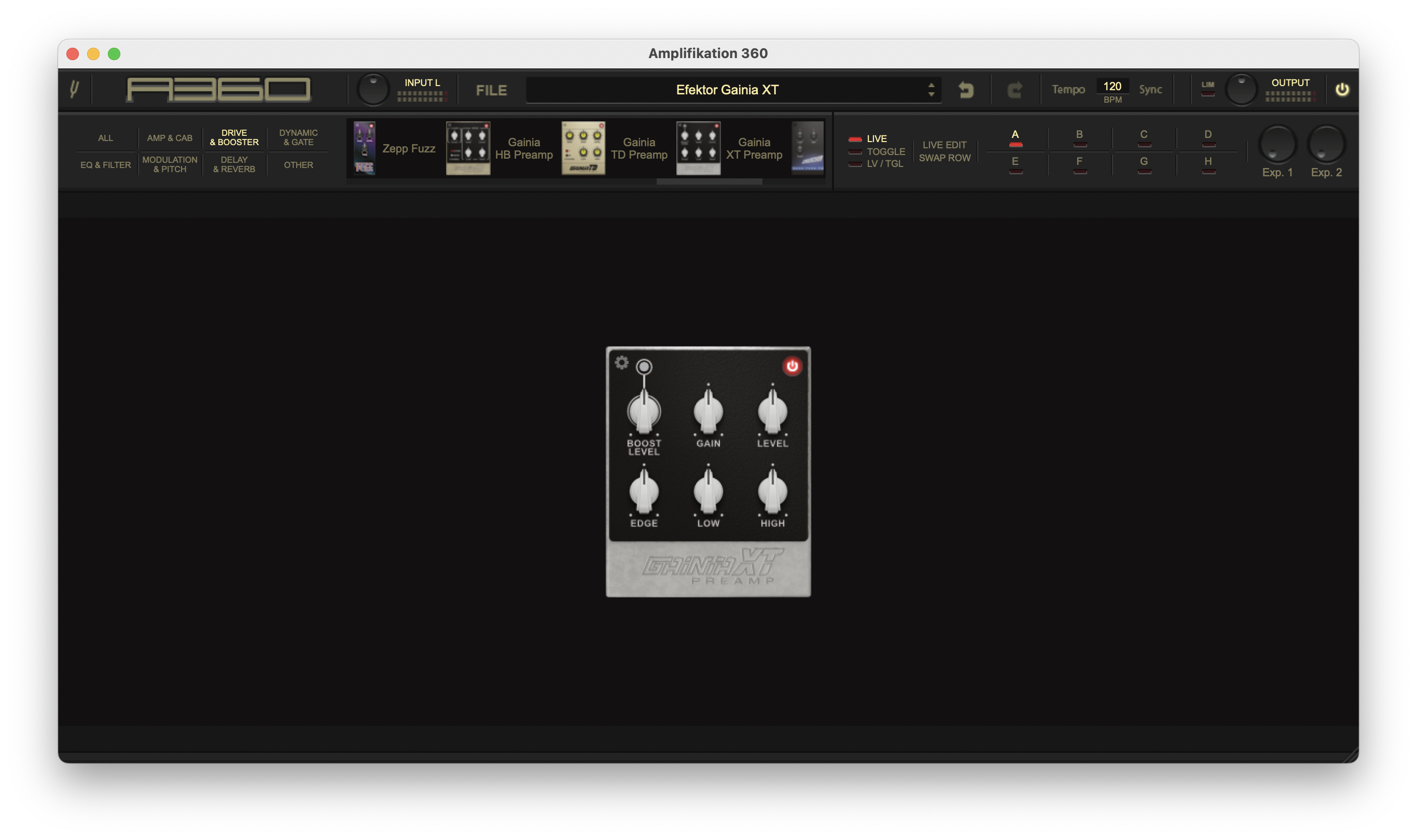Click the preset up/down stepper arrows
The height and width of the screenshot is (840, 1417).
click(x=932, y=89)
